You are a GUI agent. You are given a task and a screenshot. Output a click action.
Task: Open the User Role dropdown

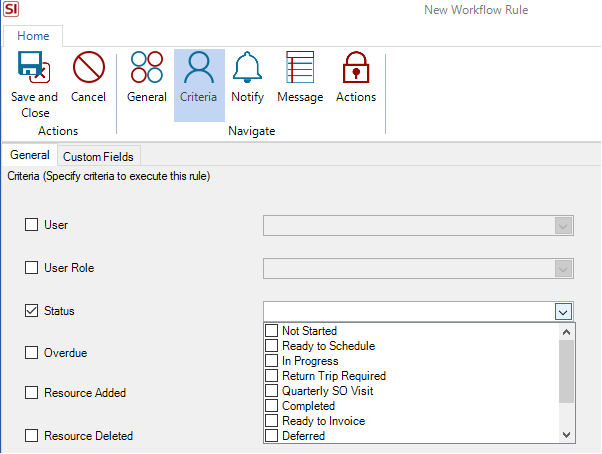coord(564,269)
